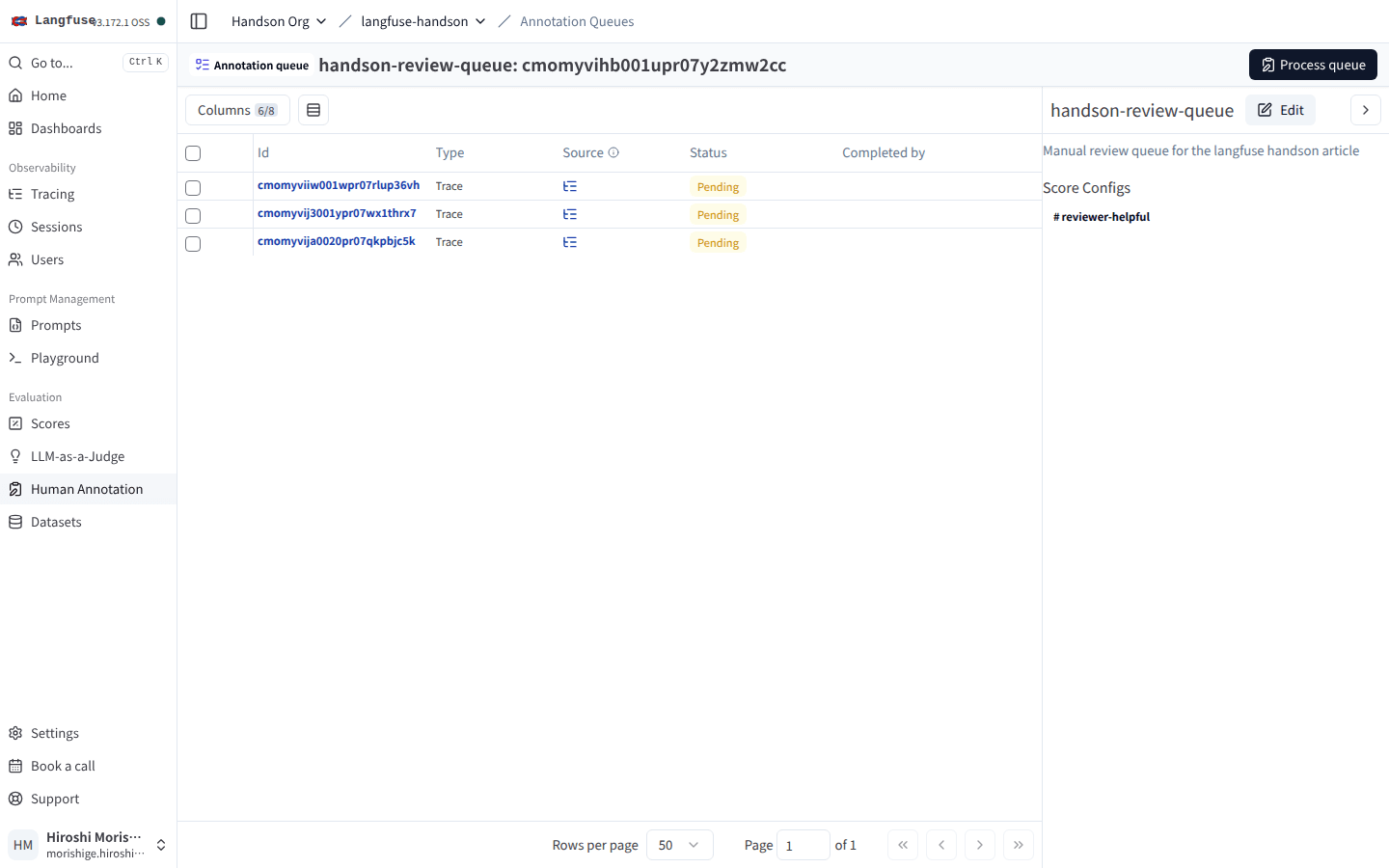Click the Tracing list icon
The width and height of the screenshot is (1389, 868).
point(15,194)
